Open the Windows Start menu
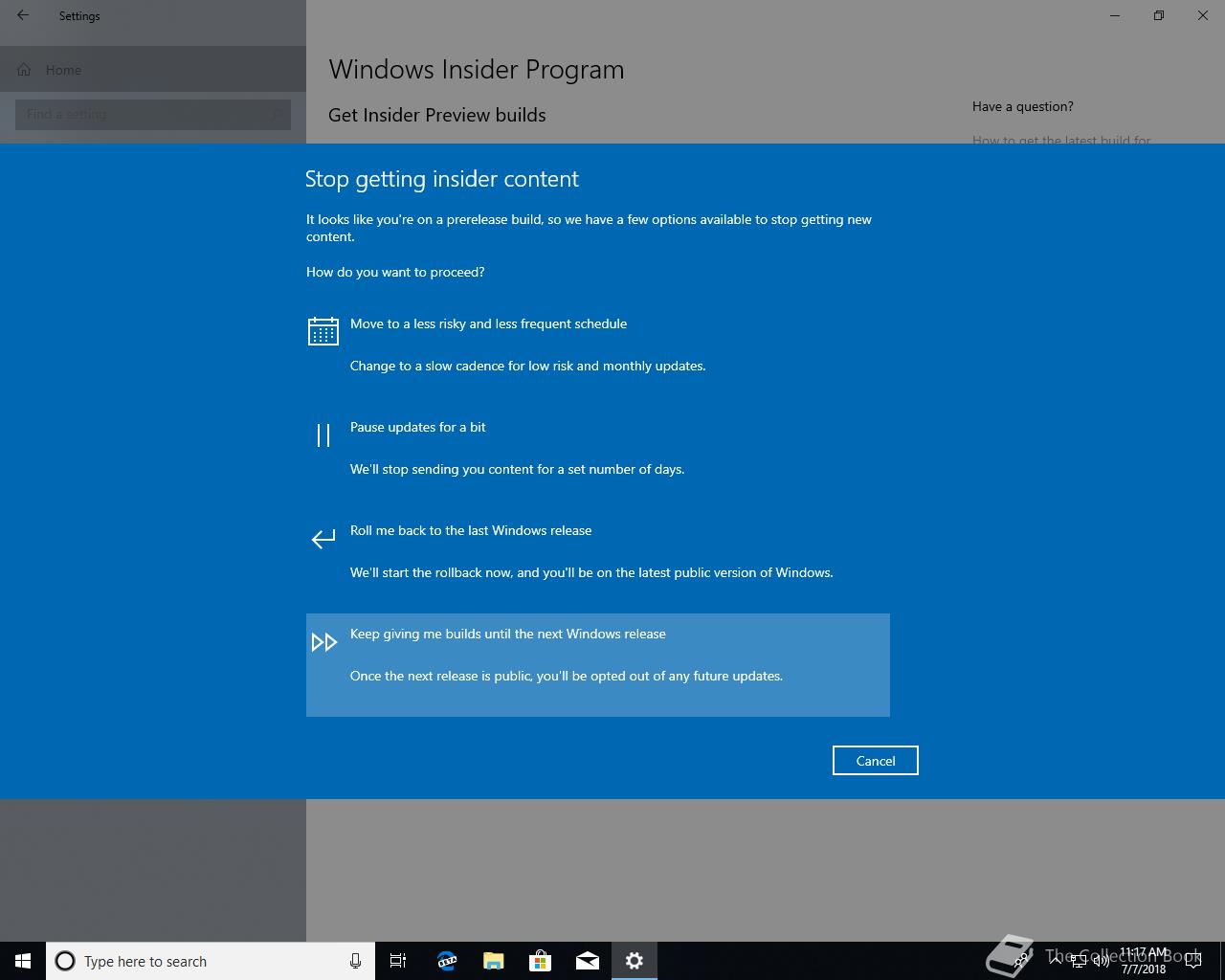This screenshot has height=980, width=1225. 23,961
